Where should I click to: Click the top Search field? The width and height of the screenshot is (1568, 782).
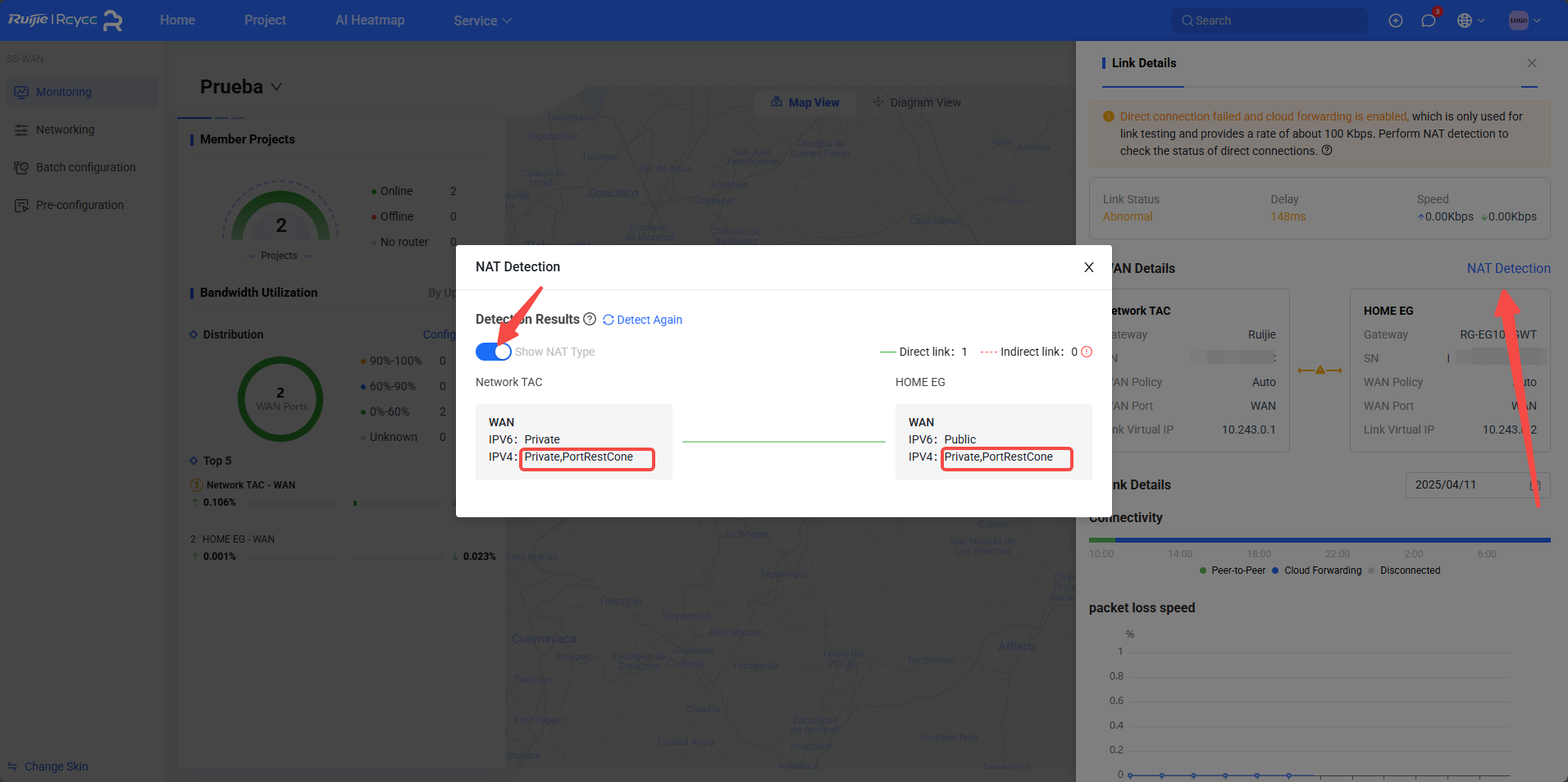[x=1269, y=20]
